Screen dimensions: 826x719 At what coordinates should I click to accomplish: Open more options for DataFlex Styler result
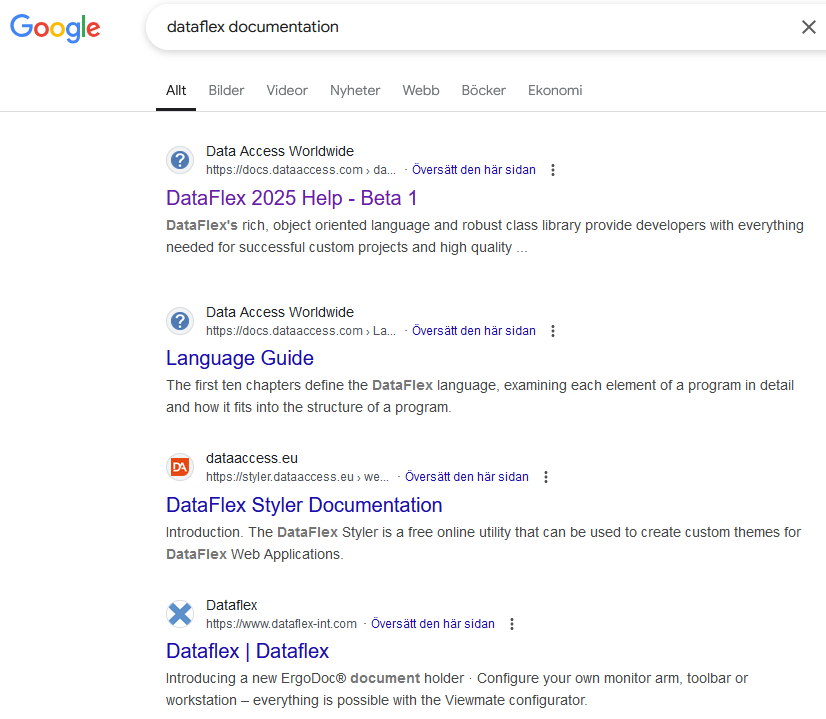pyautogui.click(x=546, y=477)
